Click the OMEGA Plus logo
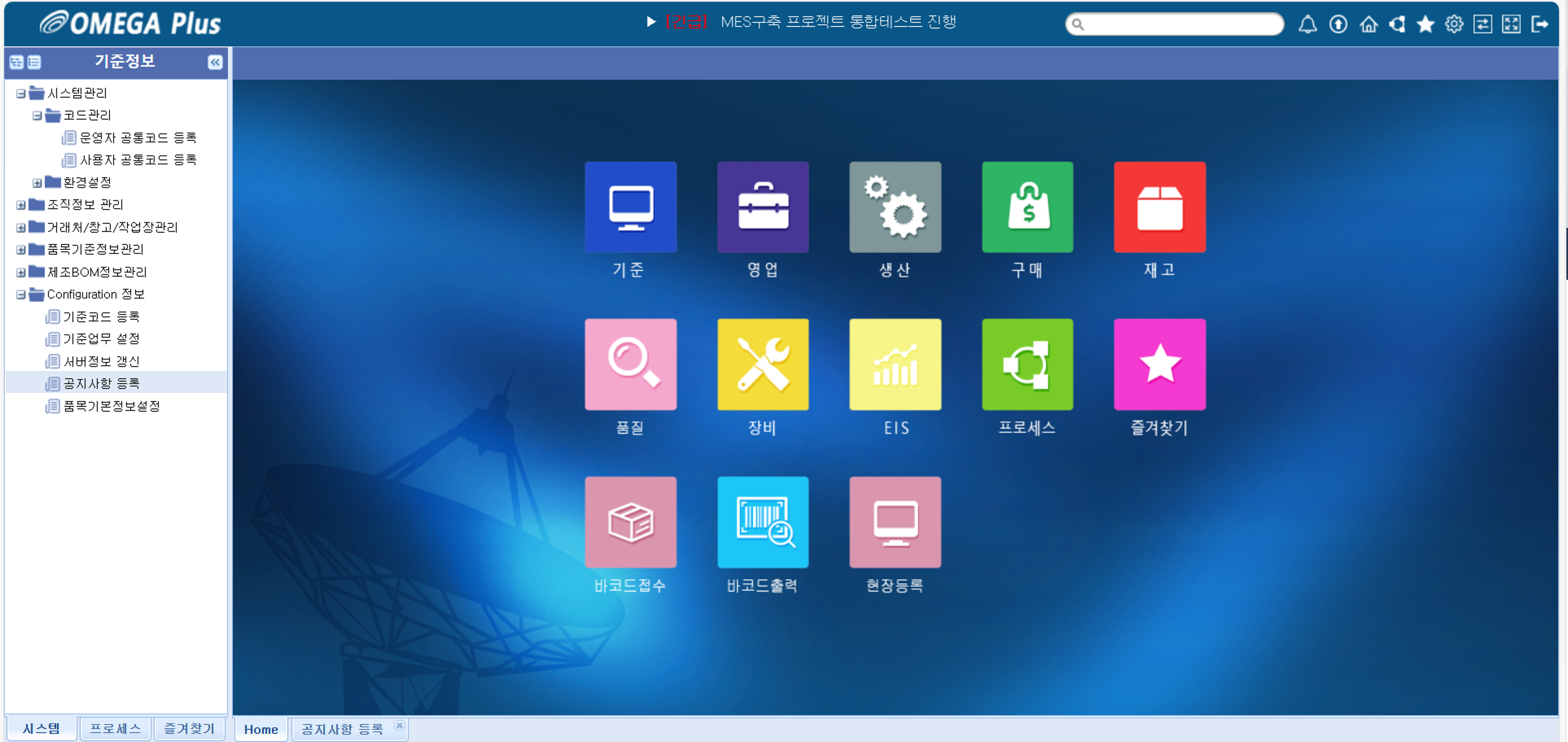Image resolution: width=1568 pixels, height=742 pixels. (130, 23)
